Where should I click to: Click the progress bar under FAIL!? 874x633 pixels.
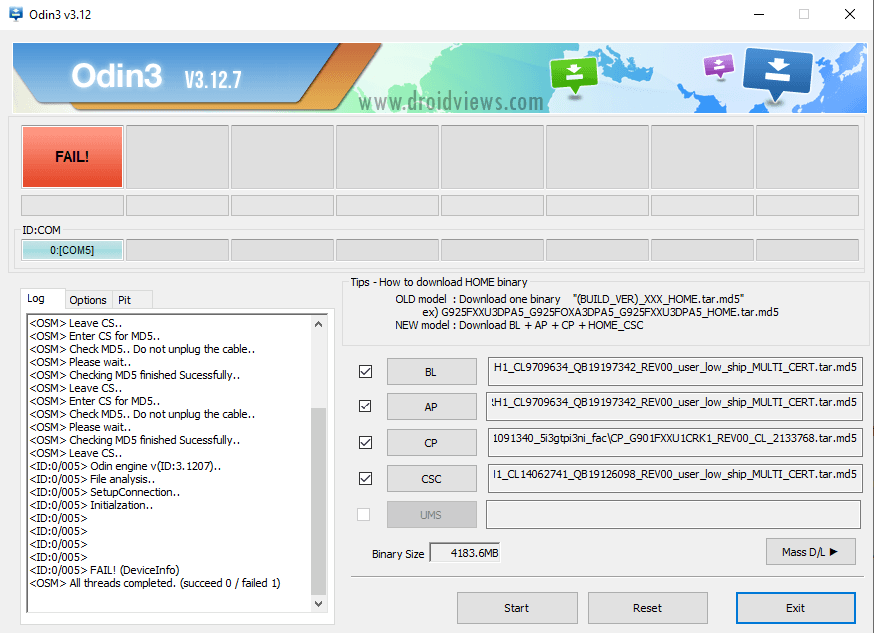tap(72, 205)
